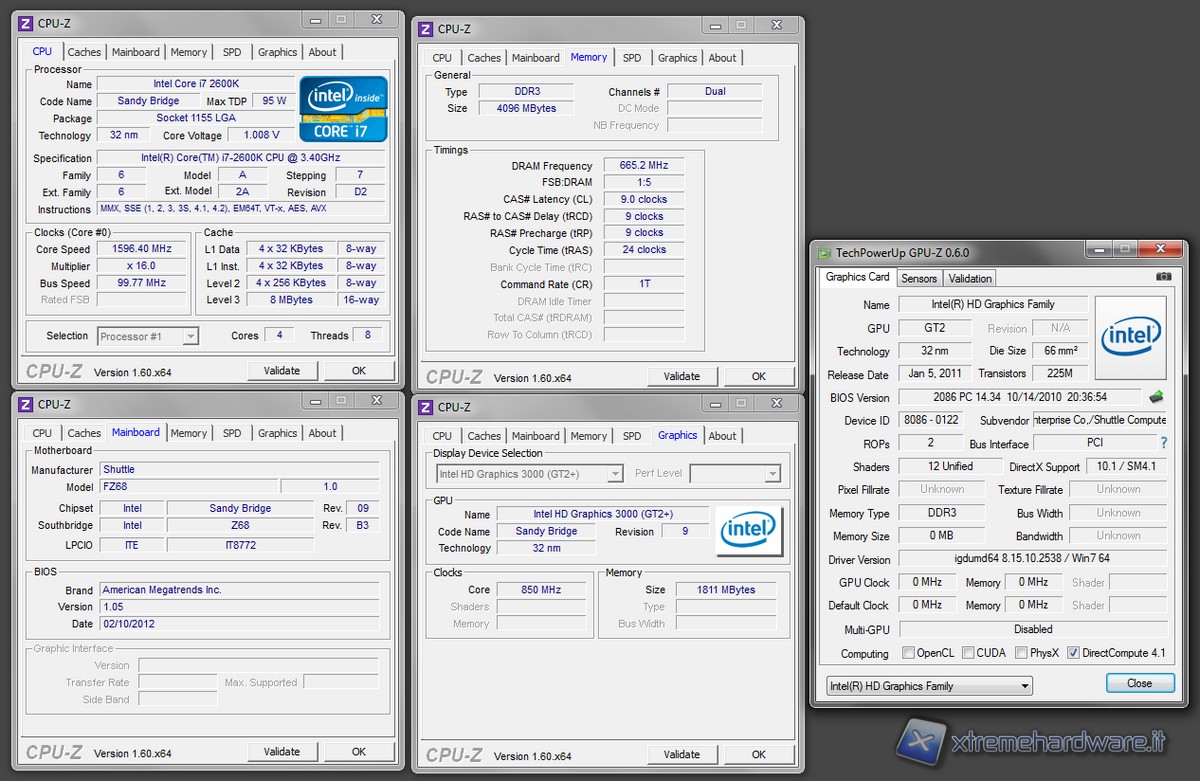Open the Validation tab in GPU-Z
Screen dimensions: 1200x781
(970, 278)
